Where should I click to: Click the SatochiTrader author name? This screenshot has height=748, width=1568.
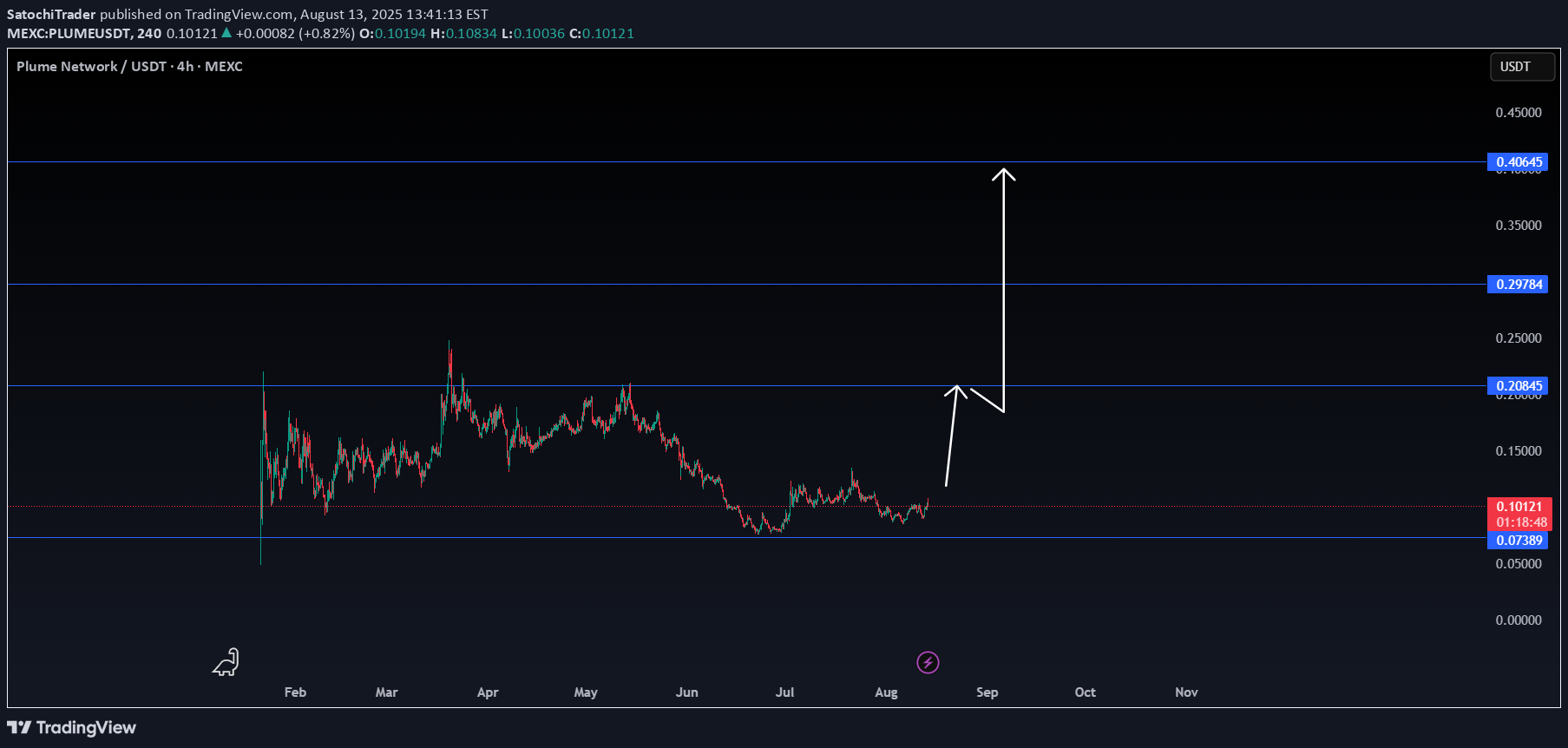[51, 15]
